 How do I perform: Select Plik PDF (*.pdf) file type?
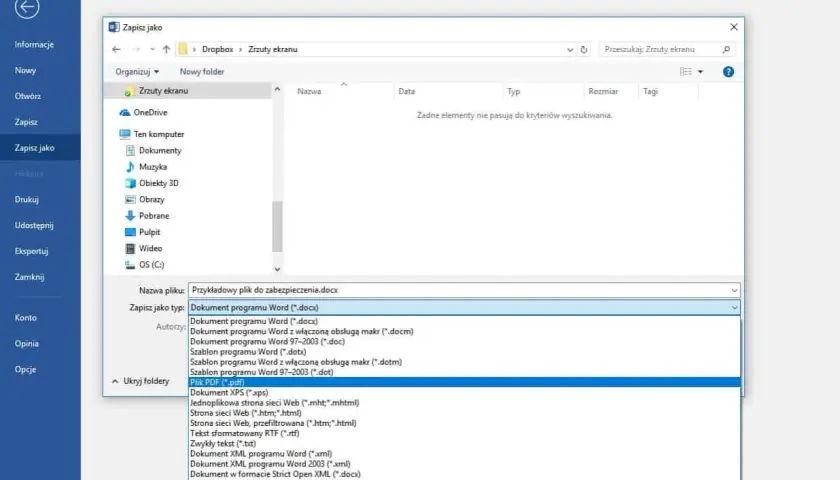(x=464, y=382)
